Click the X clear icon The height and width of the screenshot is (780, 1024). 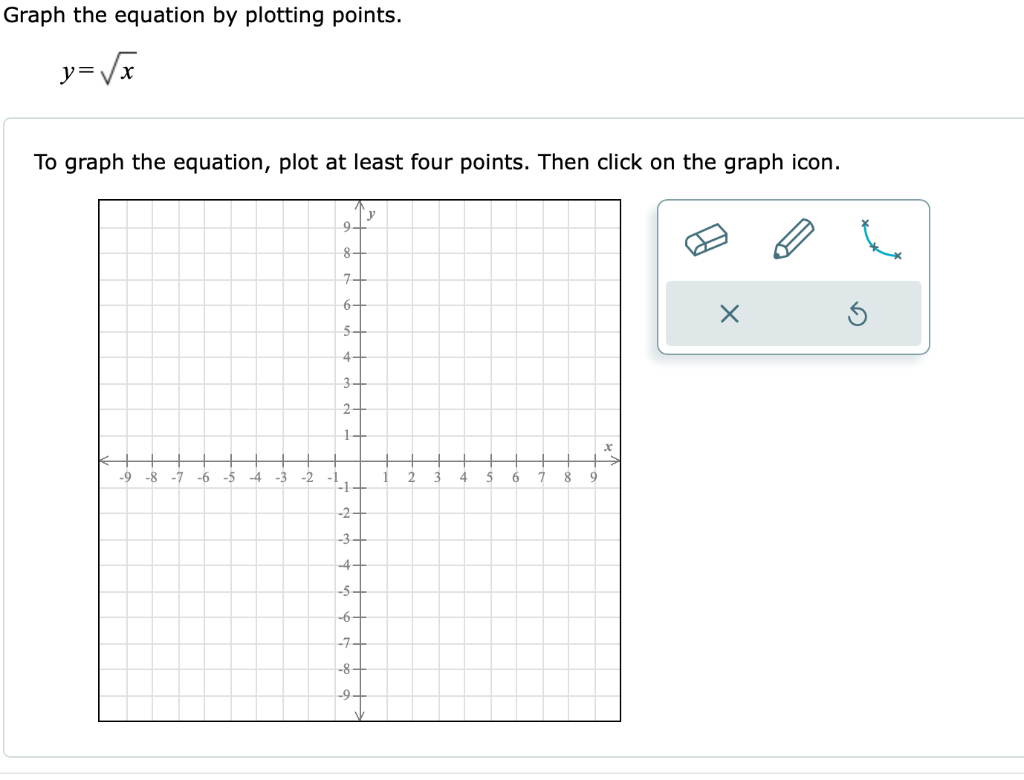(729, 314)
